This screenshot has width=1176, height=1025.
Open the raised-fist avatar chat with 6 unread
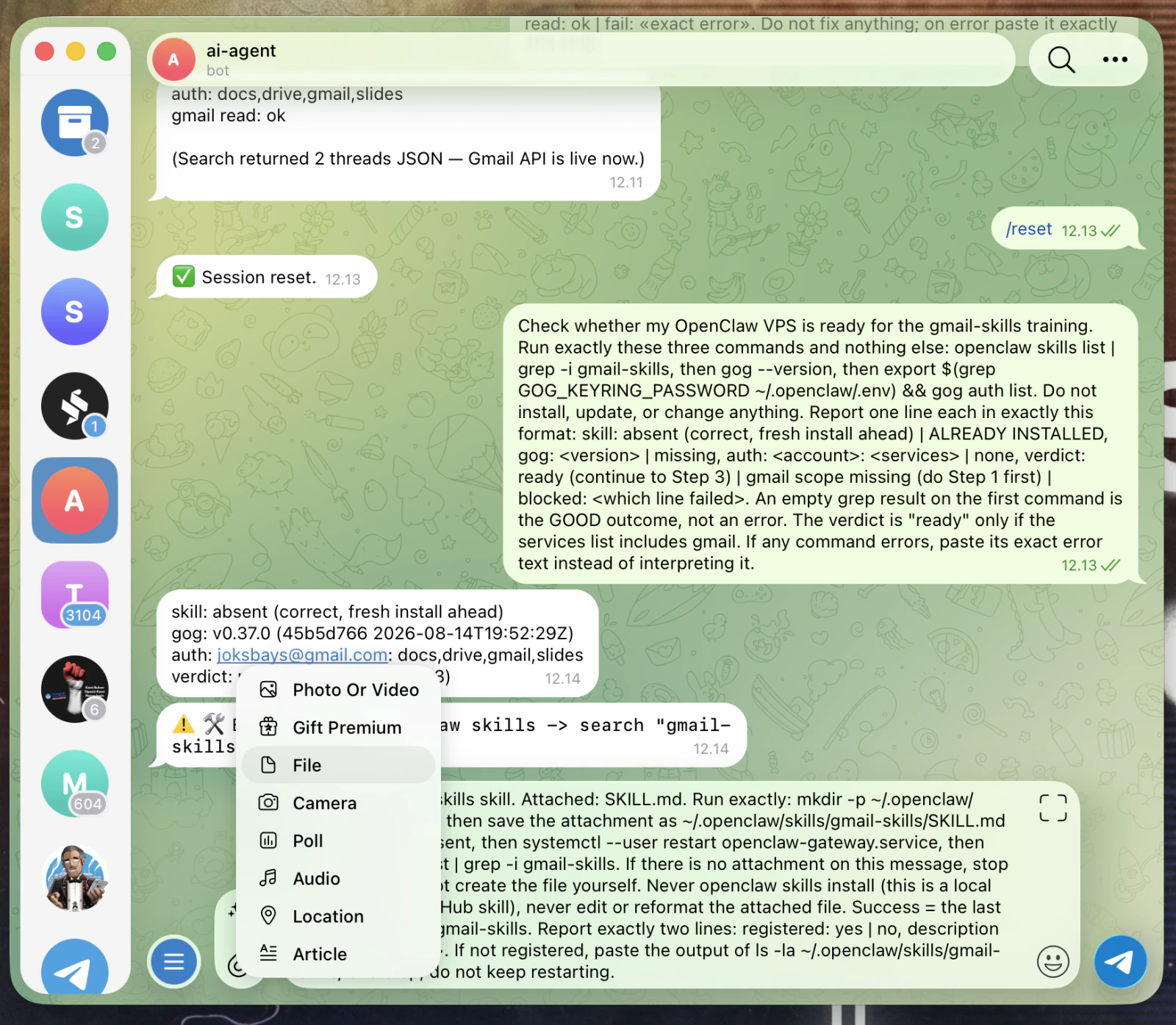[x=74, y=689]
